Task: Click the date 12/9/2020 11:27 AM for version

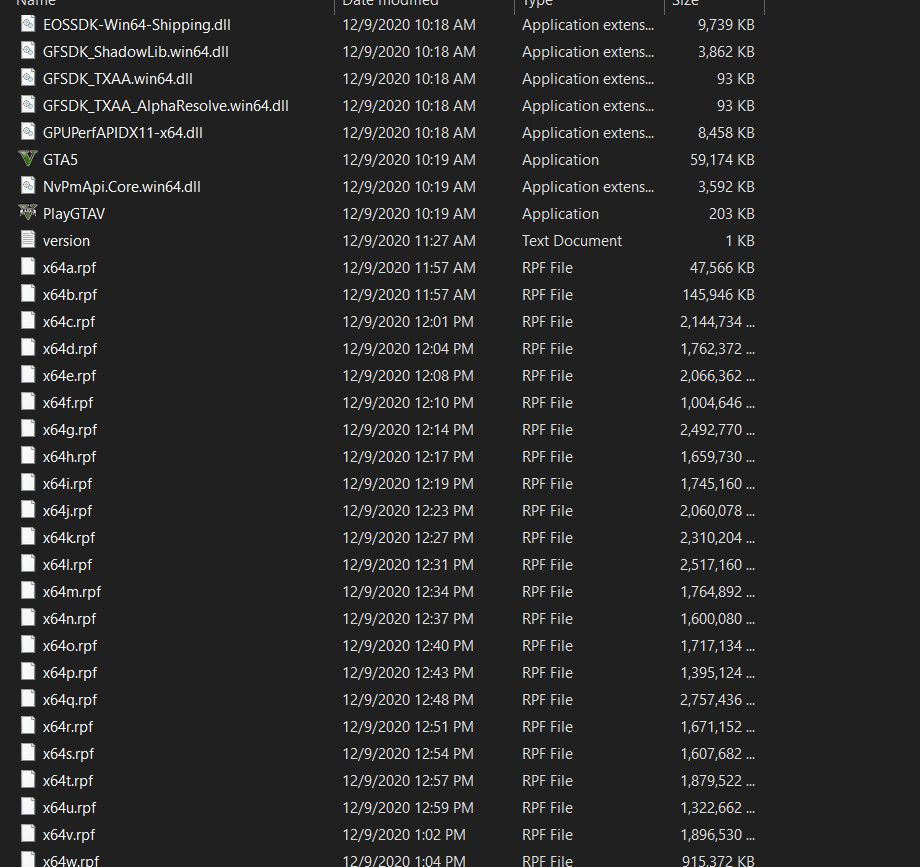Action: point(409,241)
